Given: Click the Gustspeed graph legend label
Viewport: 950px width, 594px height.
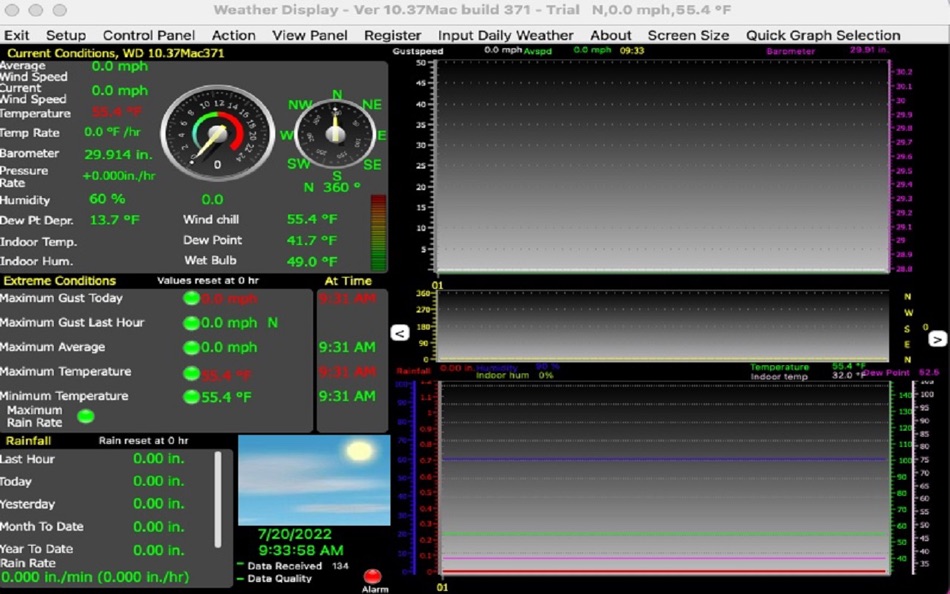Looking at the screenshot, I should tap(418, 51).
